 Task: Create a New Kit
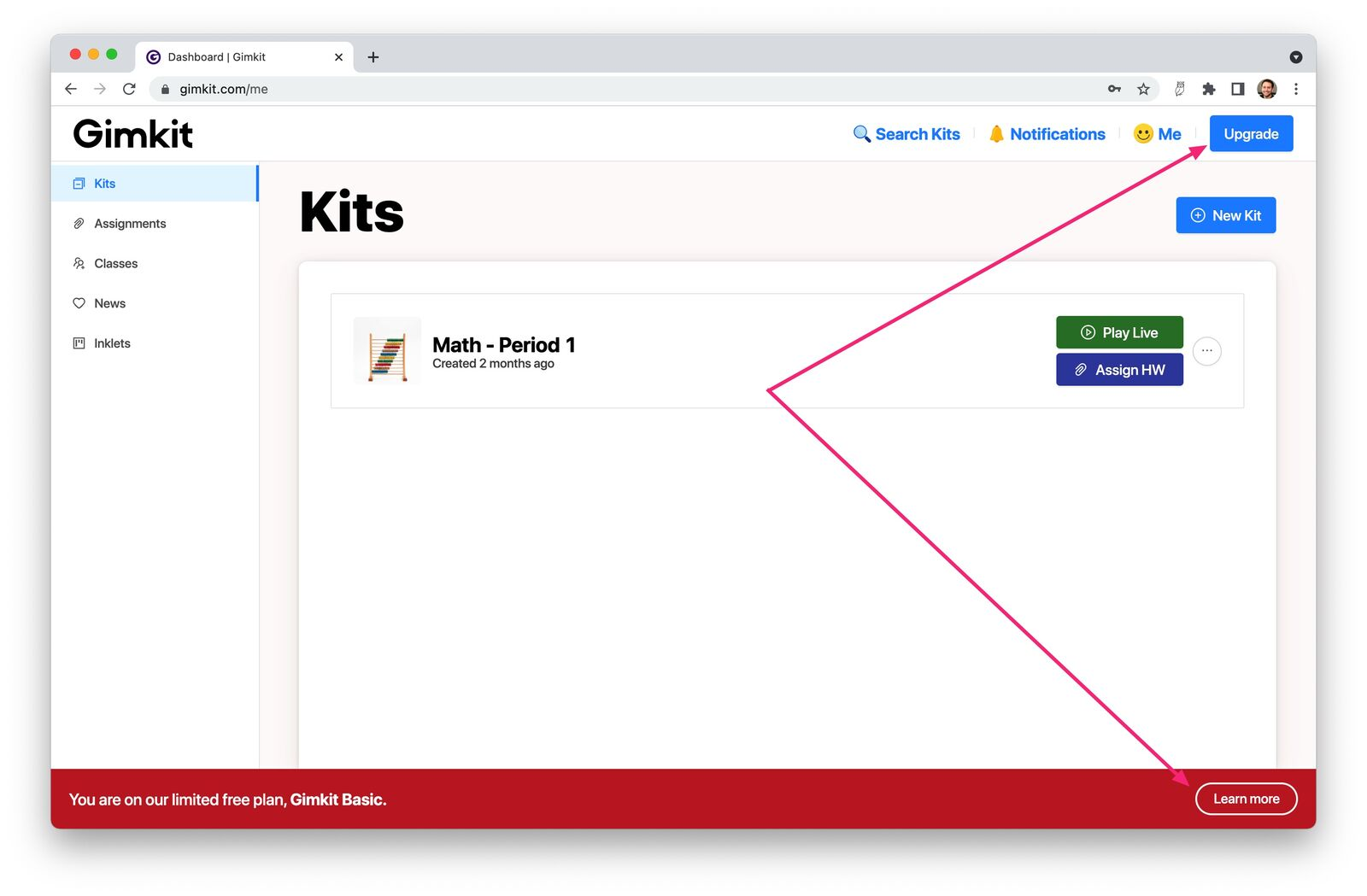pos(1225,215)
